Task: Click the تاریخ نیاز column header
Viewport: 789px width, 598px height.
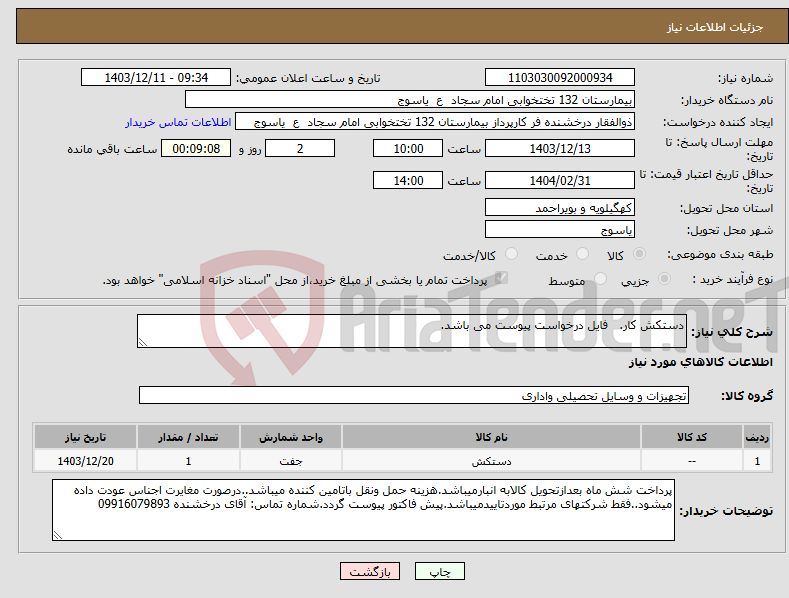Action: point(86,437)
